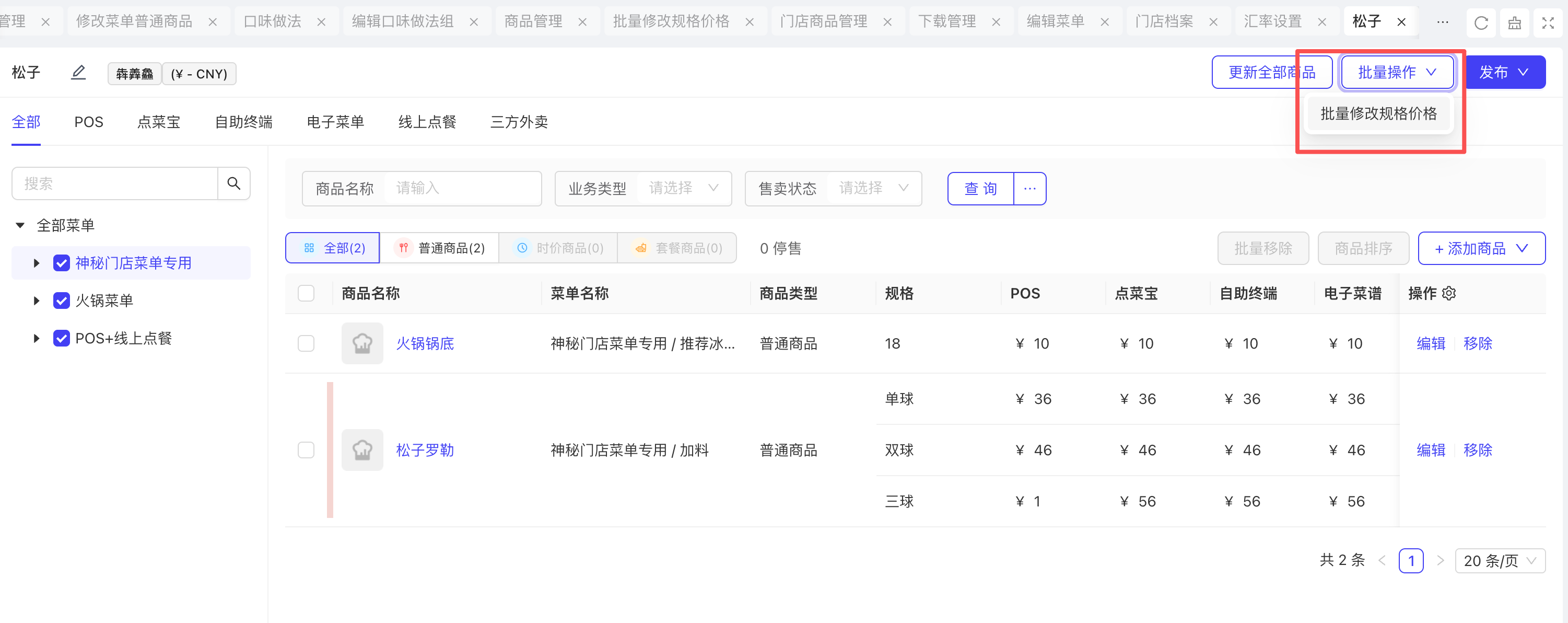1568x623 pixels.
Task: Click the 查询 button
Action: pos(980,189)
